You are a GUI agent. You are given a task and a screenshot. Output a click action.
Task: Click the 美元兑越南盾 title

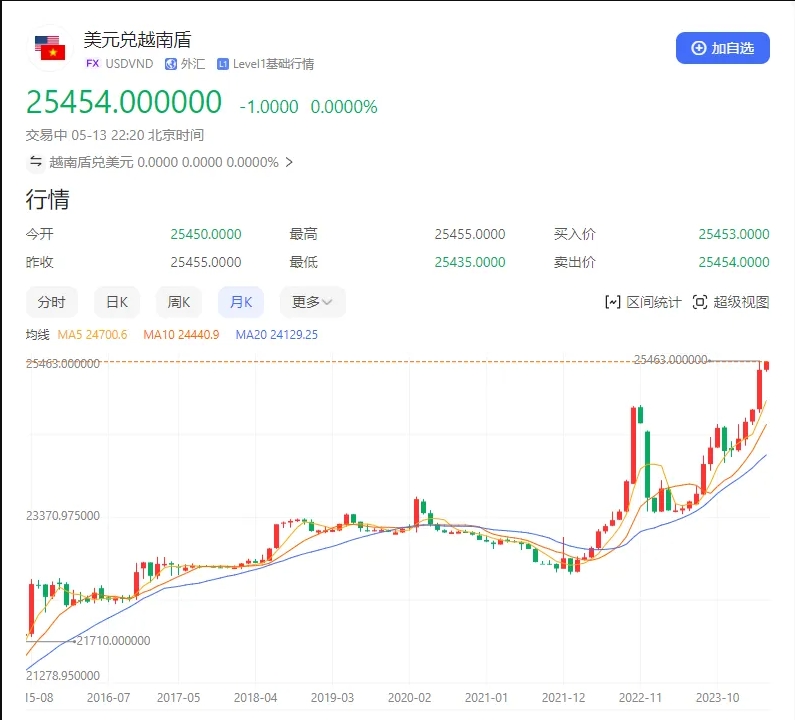(137, 40)
